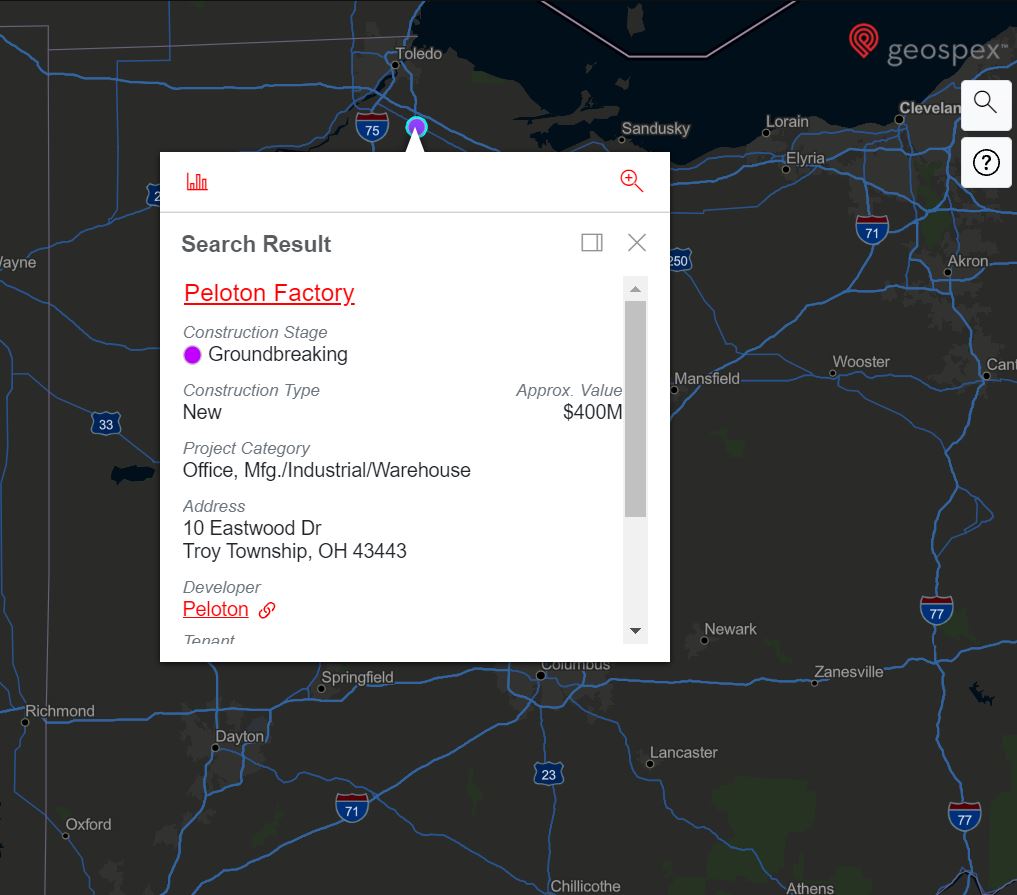Click the Route 23 highway shield
This screenshot has height=895, width=1017.
coord(548,774)
